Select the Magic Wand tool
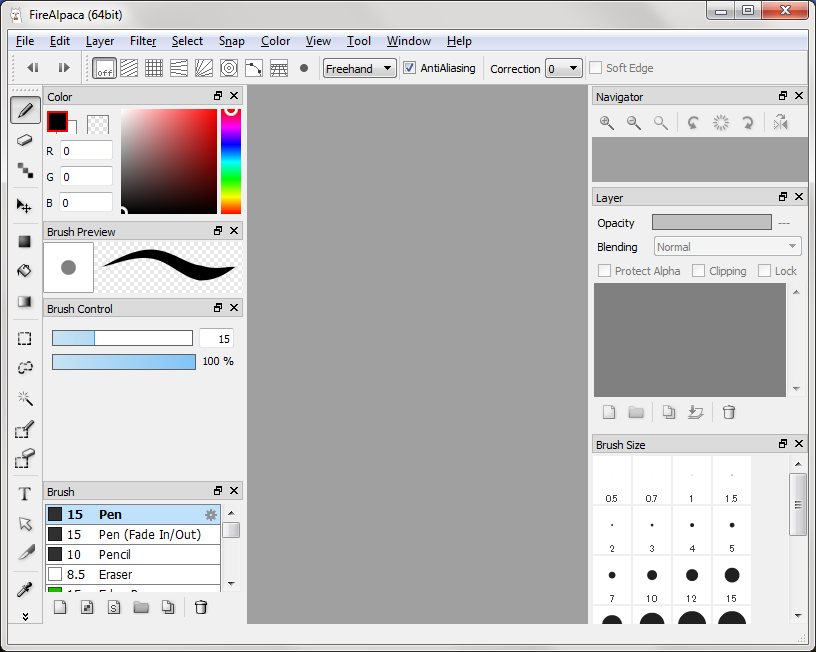Screen dimensions: 816x652 click(24, 398)
